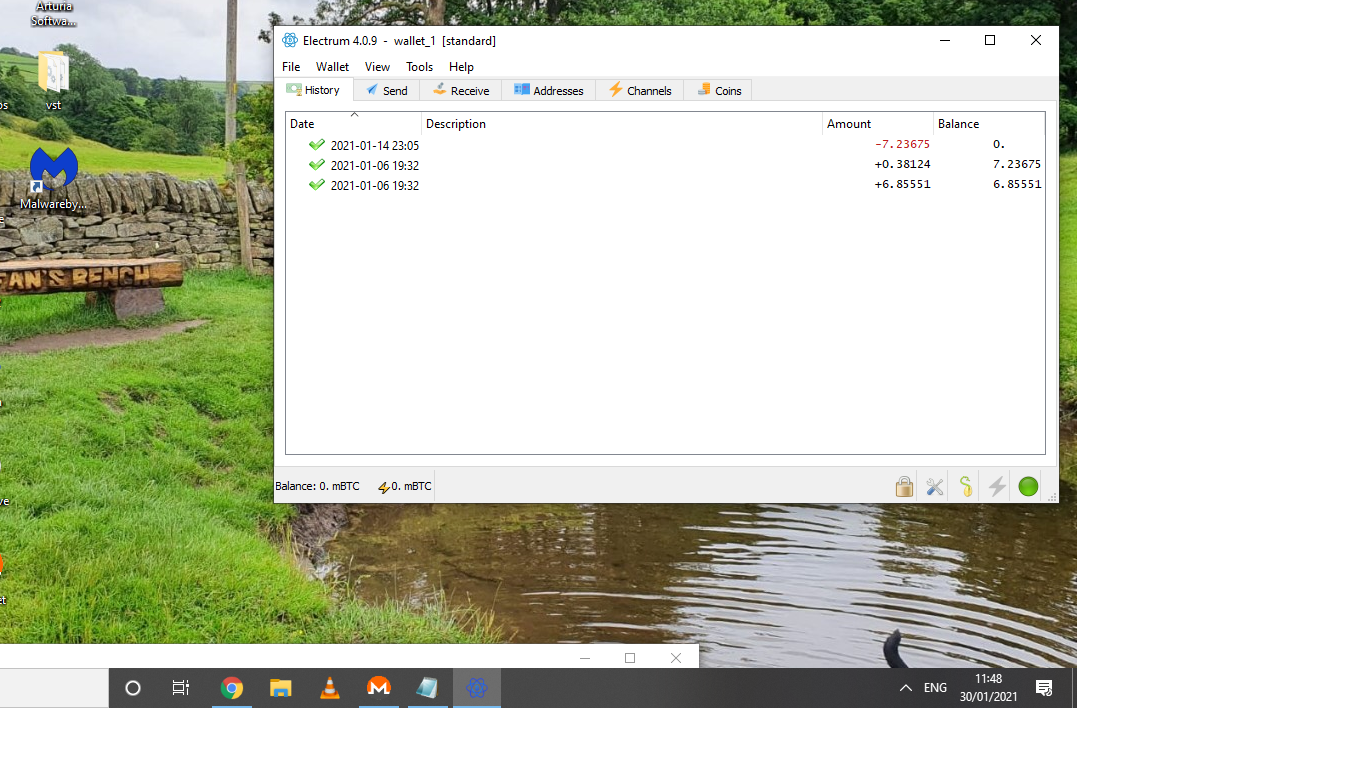Switch to the Addresses tab

tap(548, 89)
